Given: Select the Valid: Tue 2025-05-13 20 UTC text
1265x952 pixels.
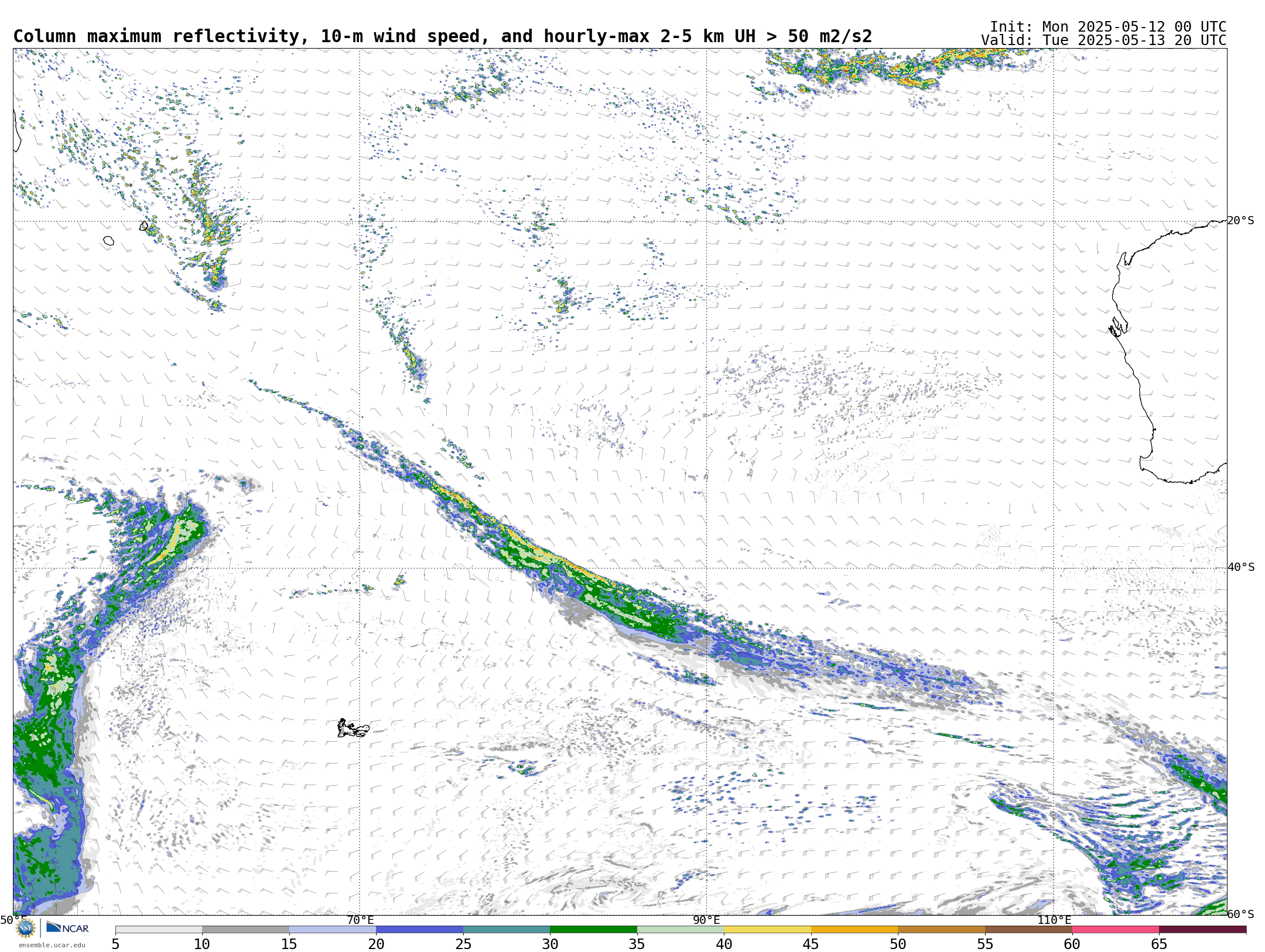Looking at the screenshot, I should tap(1104, 40).
